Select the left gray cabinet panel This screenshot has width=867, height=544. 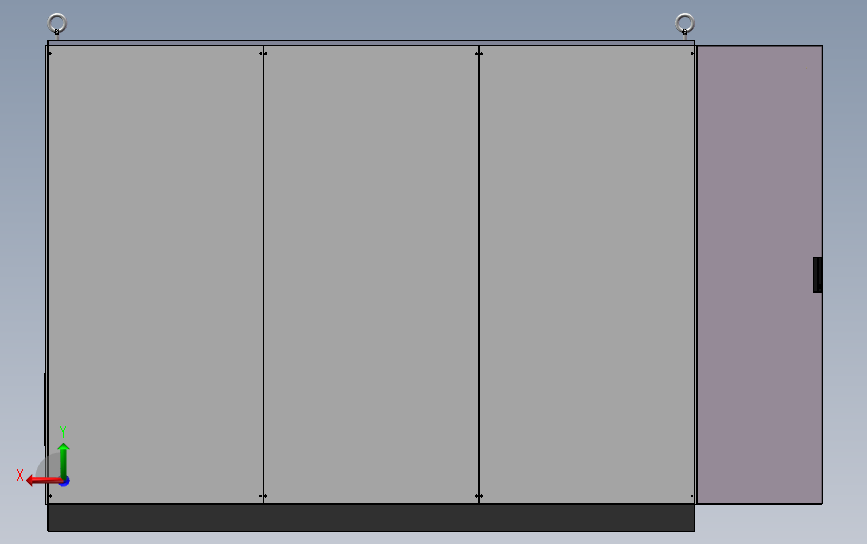pyautogui.click(x=155, y=275)
